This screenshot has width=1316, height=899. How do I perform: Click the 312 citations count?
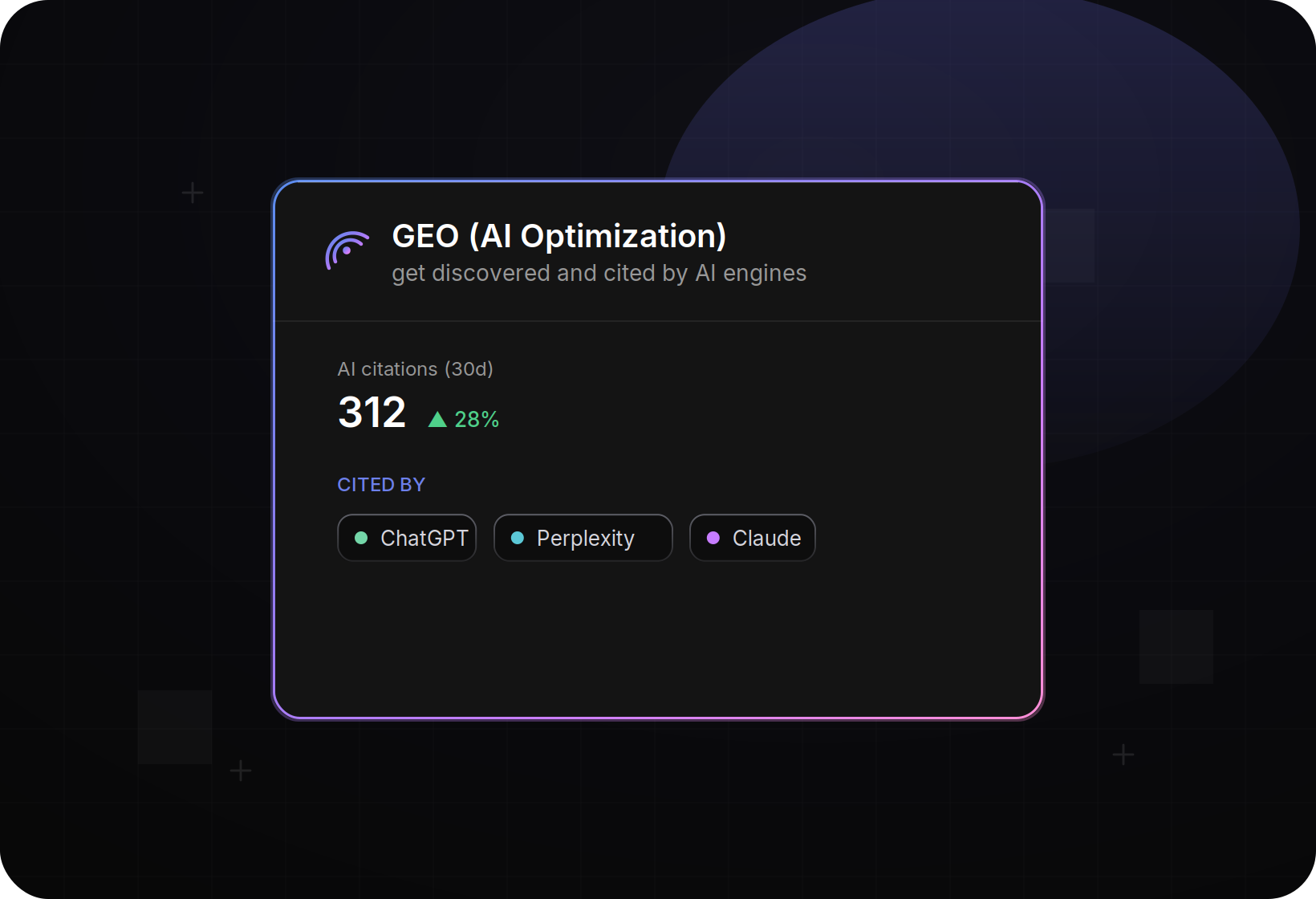coord(372,413)
